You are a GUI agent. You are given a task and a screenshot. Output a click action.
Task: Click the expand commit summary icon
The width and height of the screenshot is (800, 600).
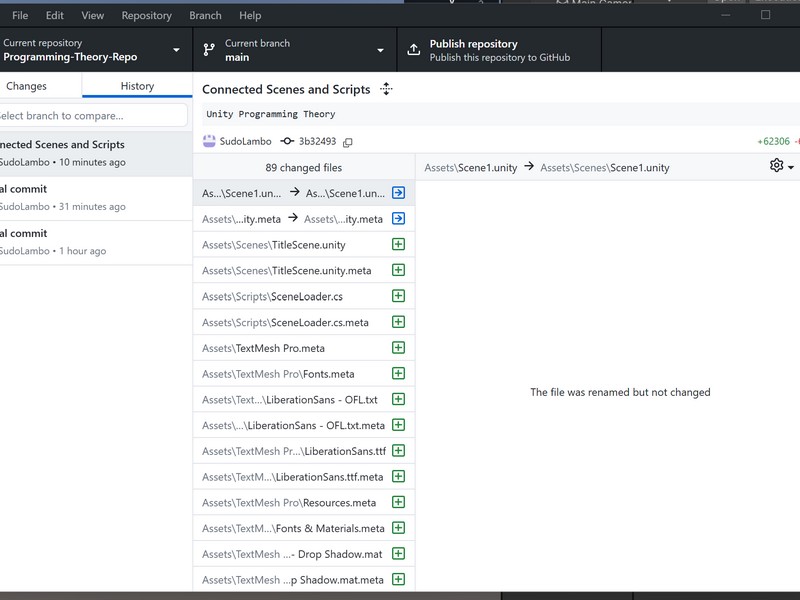pos(386,89)
